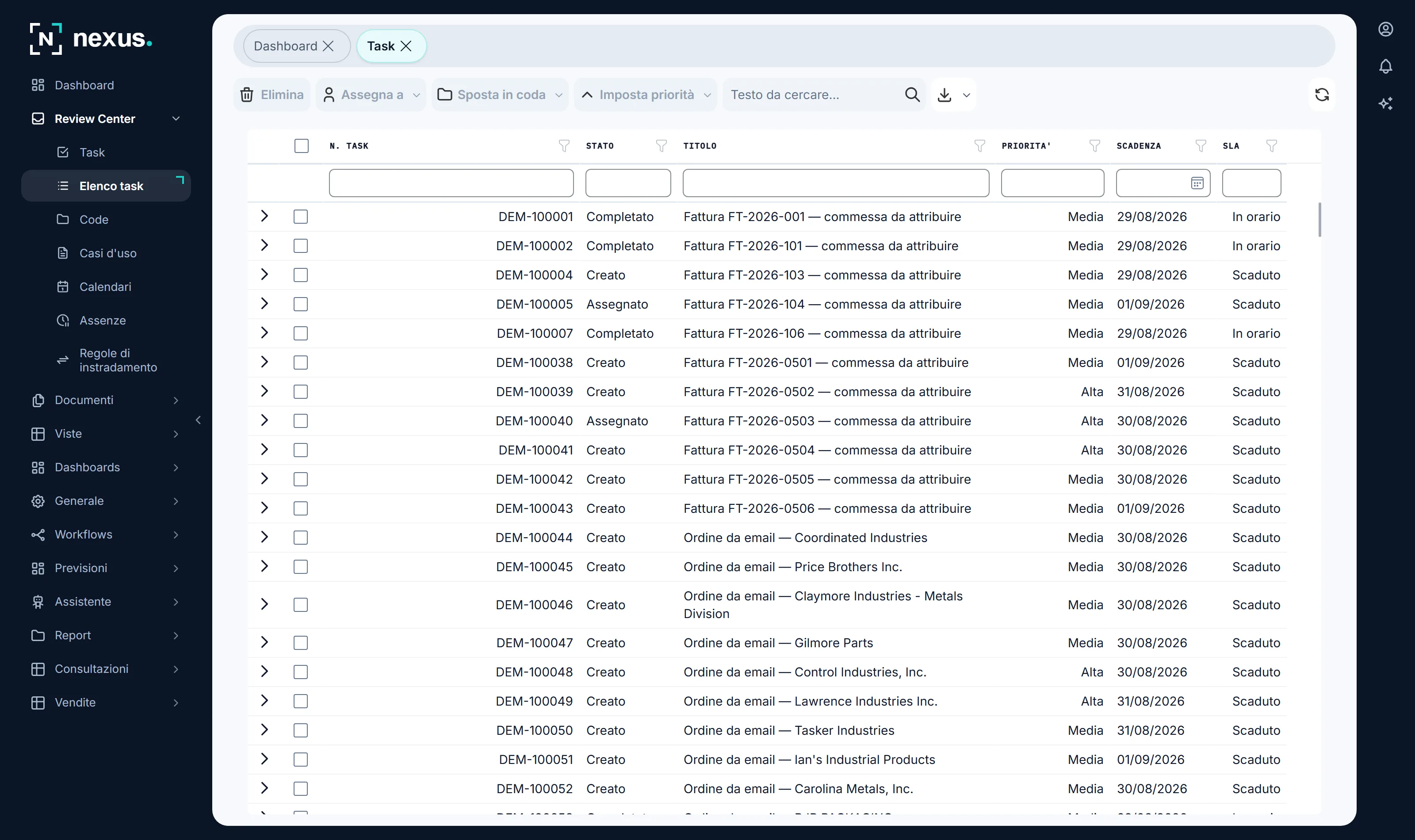The height and width of the screenshot is (840, 1415).
Task: Open Calendari in the sidebar
Action: point(106,287)
